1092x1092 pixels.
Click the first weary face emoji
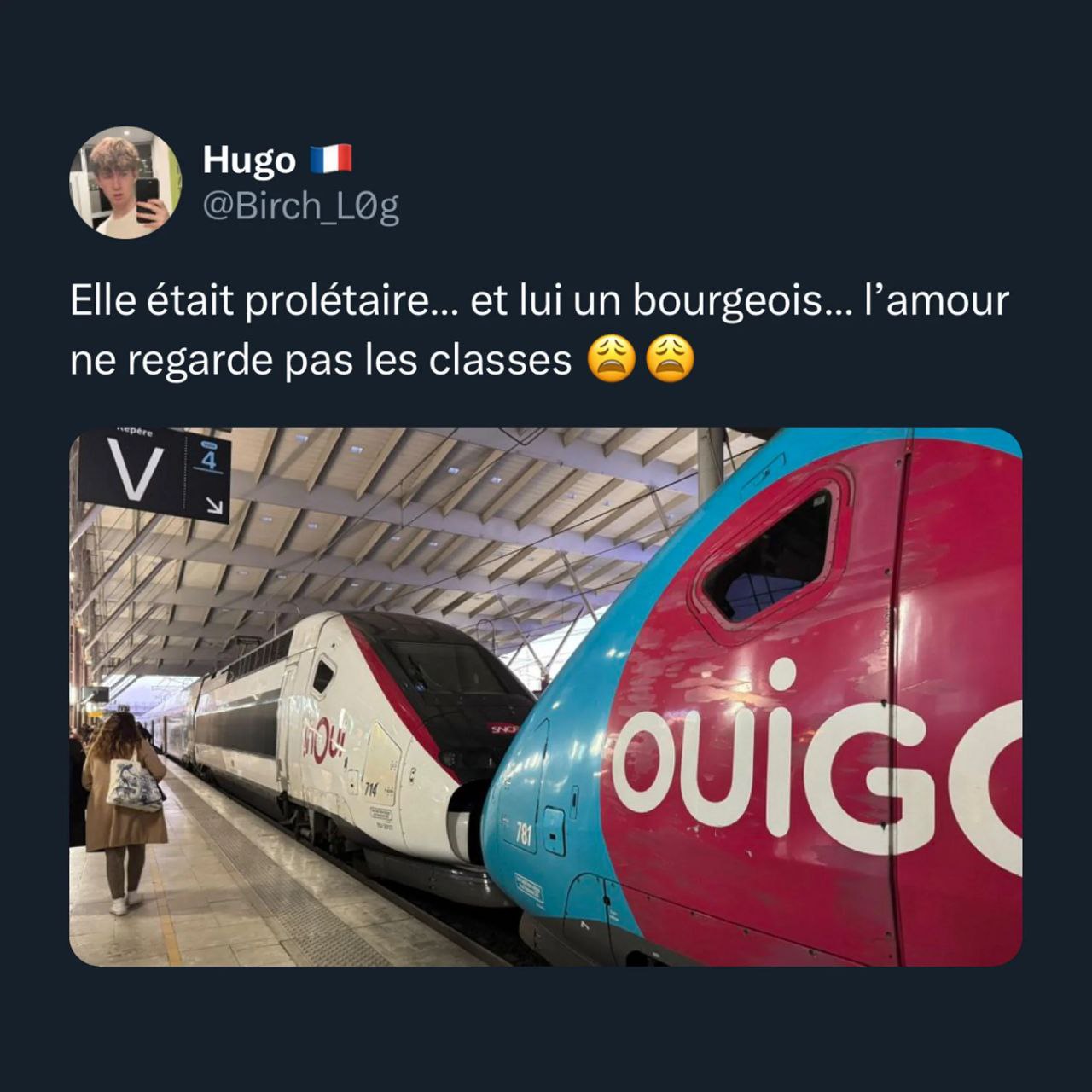click(x=612, y=359)
